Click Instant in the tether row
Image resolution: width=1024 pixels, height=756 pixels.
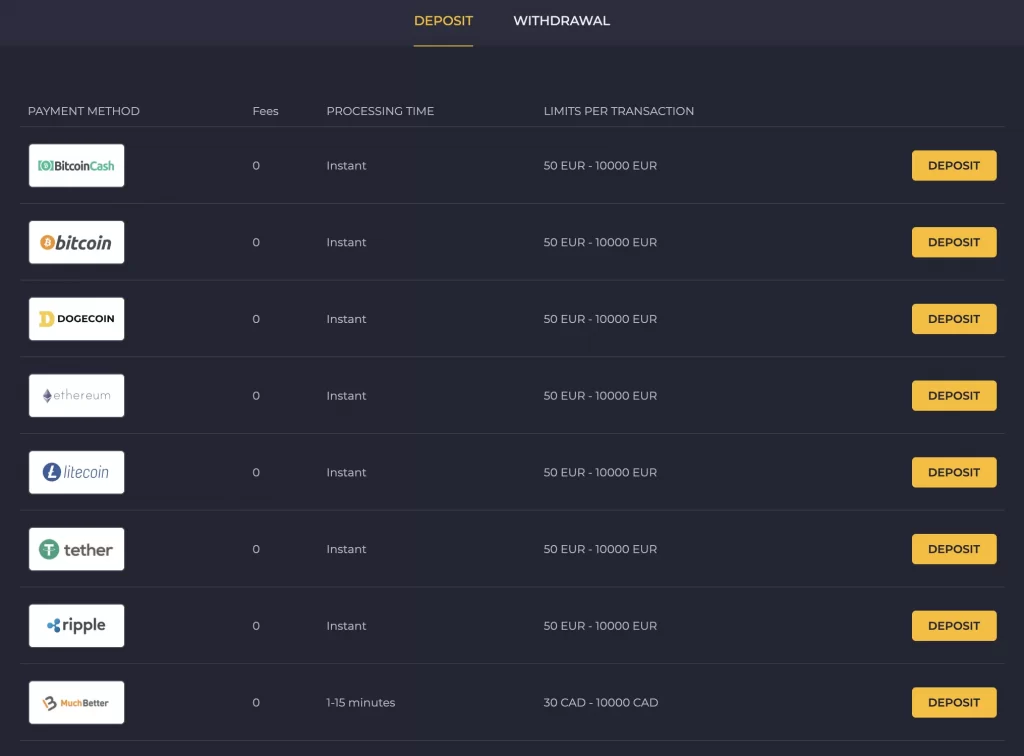point(346,549)
